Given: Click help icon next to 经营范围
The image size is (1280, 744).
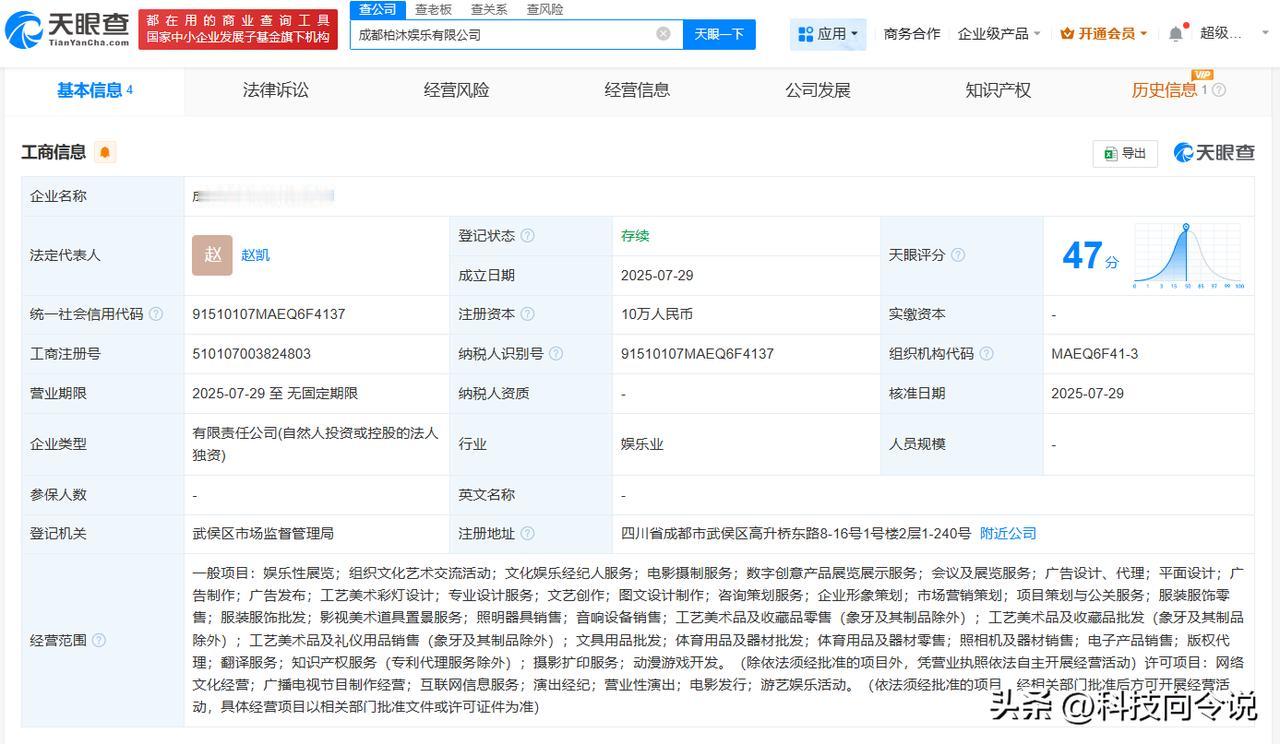Looking at the screenshot, I should click(98, 640).
